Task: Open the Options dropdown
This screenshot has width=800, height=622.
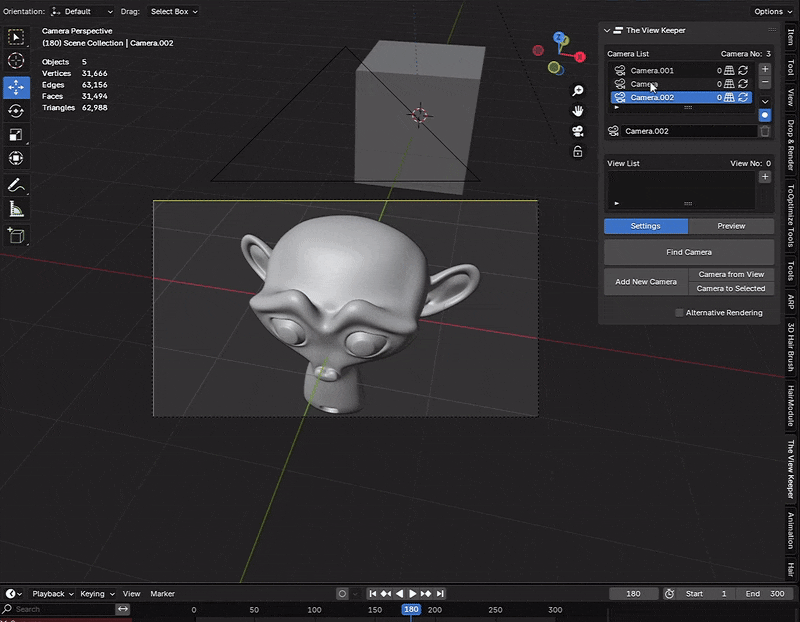Action: coord(773,11)
